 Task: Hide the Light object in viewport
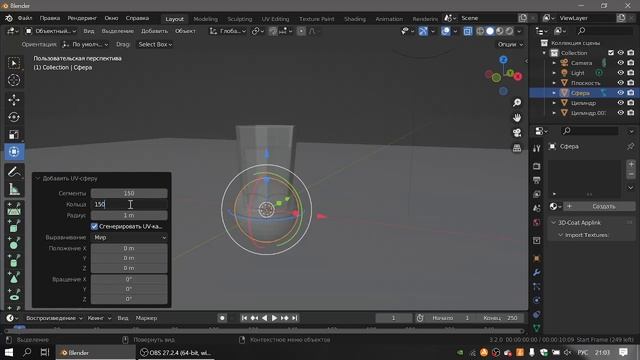pos(621,73)
